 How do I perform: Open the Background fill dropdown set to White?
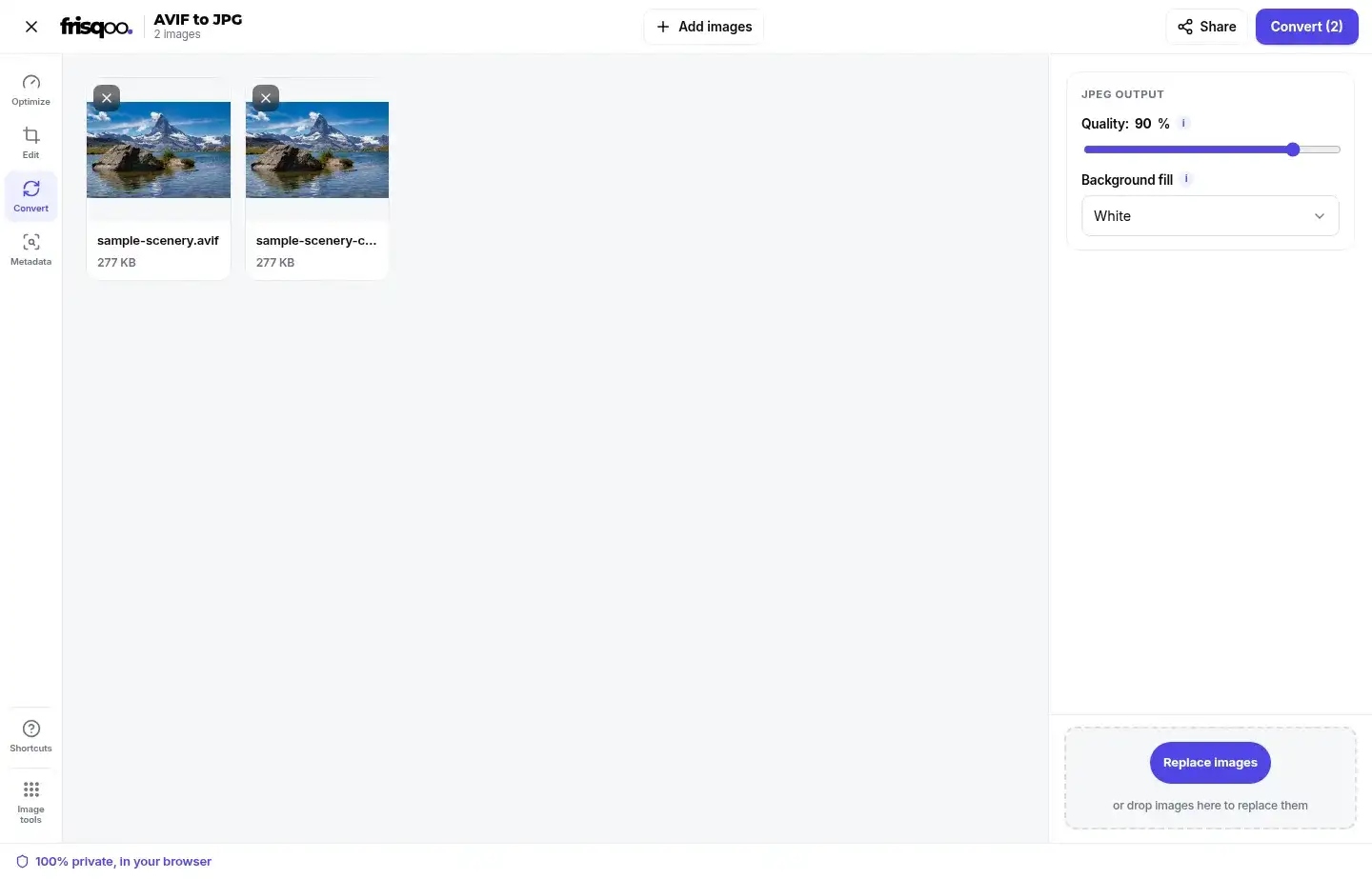(1210, 216)
